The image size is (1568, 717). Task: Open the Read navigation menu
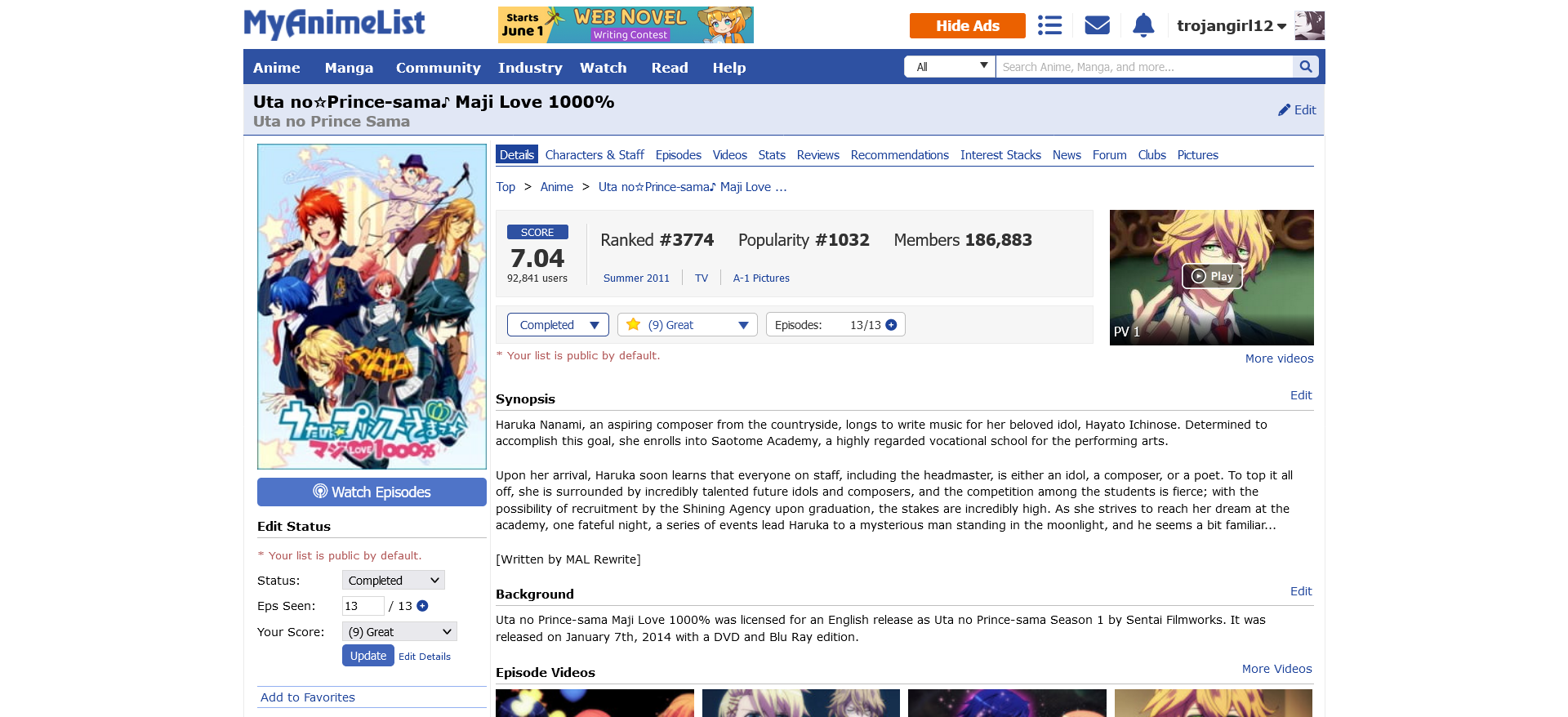(x=670, y=68)
